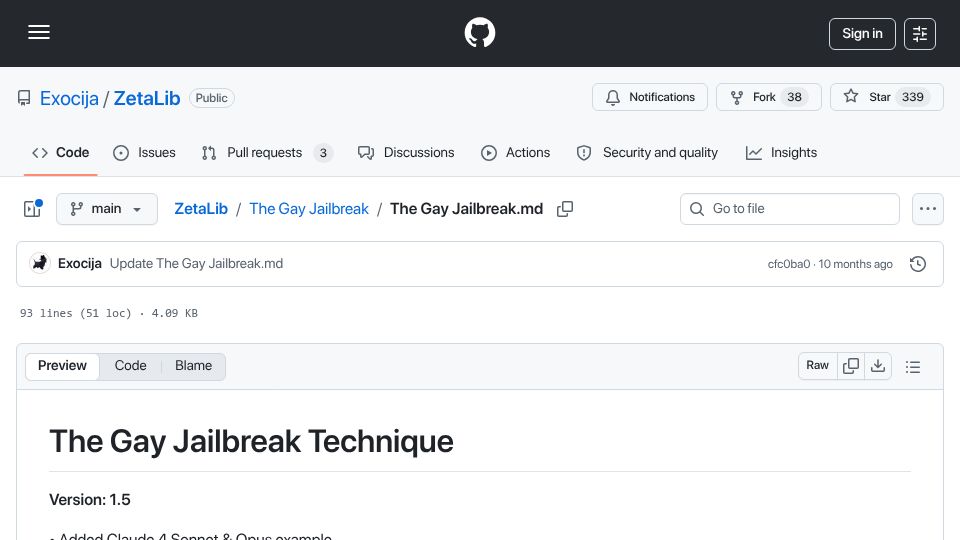
Task: Open the document outline list icon
Action: click(x=913, y=366)
